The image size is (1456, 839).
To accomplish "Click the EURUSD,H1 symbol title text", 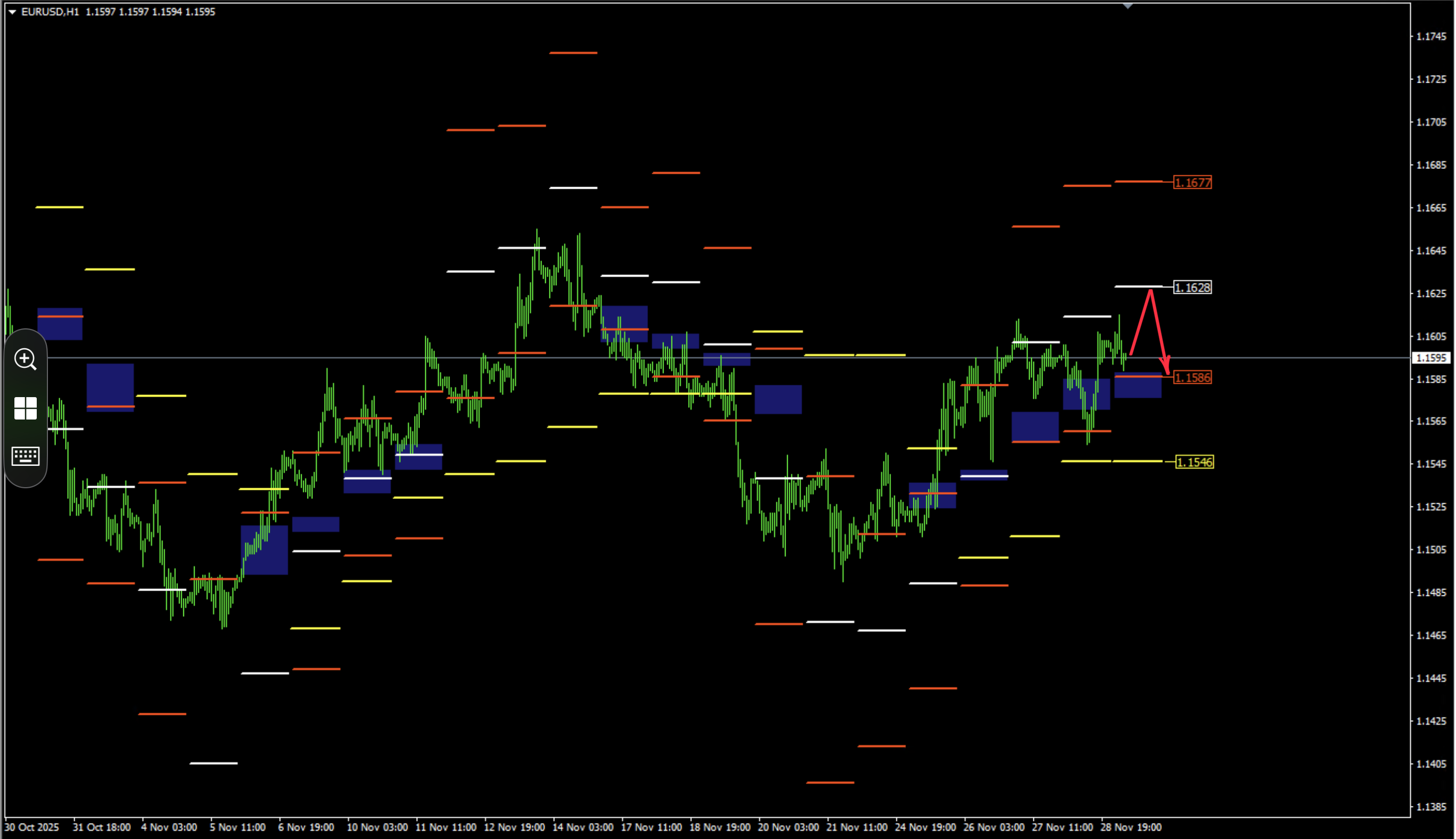I will coord(50,12).
